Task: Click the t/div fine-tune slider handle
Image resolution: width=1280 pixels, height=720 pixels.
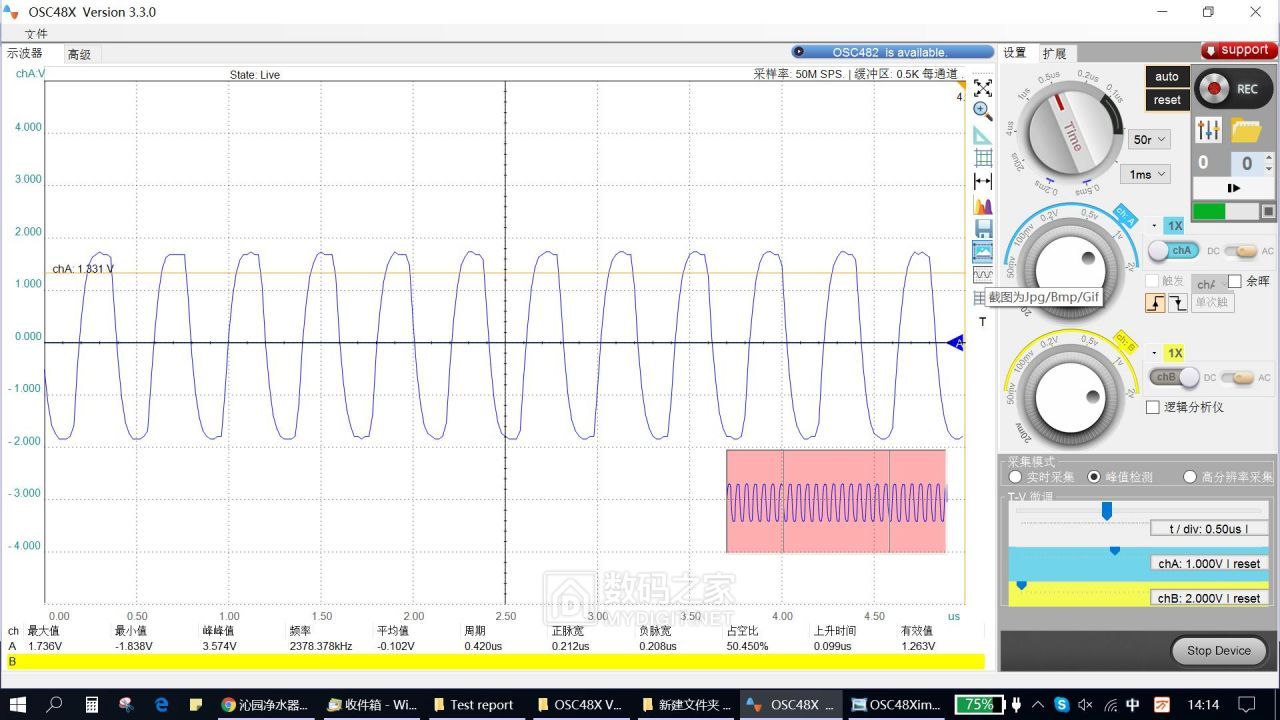Action: pos(1107,511)
